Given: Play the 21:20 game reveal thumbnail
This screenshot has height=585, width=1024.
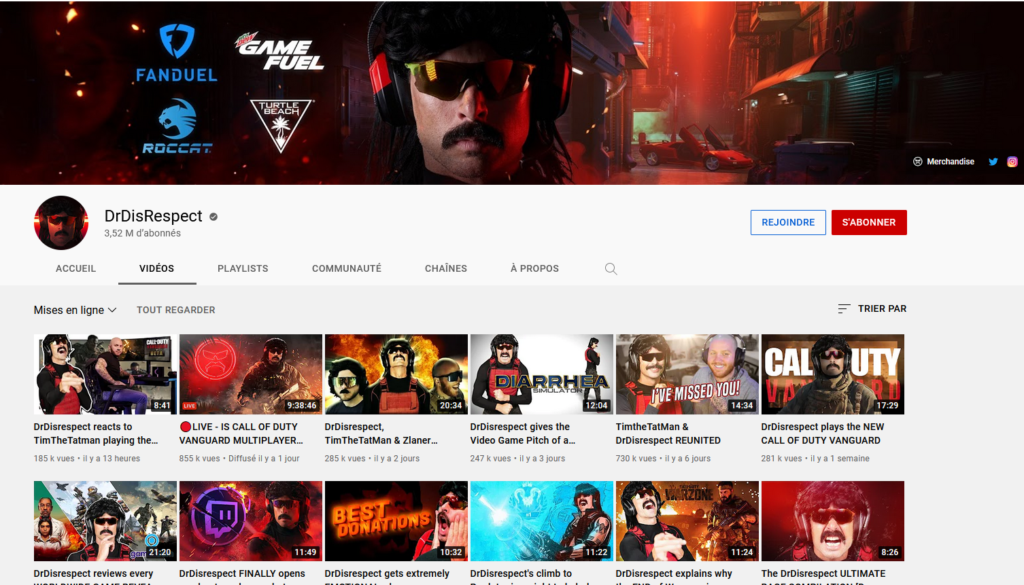Looking at the screenshot, I should coord(105,521).
